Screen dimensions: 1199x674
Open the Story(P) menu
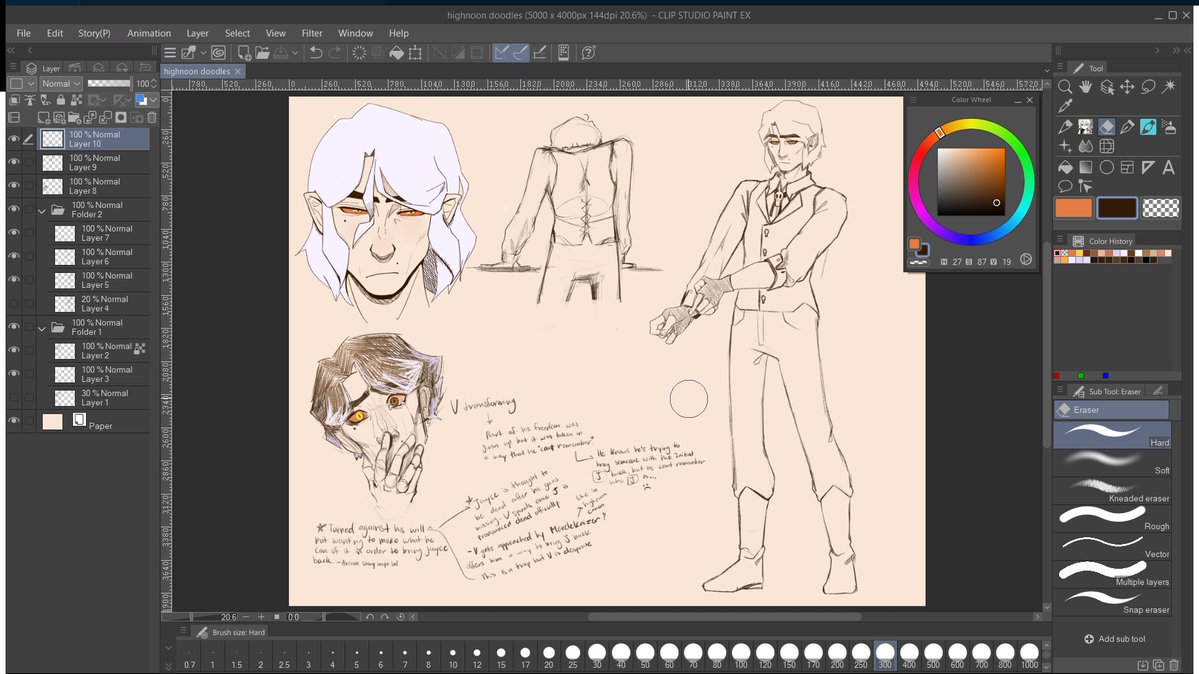[94, 33]
